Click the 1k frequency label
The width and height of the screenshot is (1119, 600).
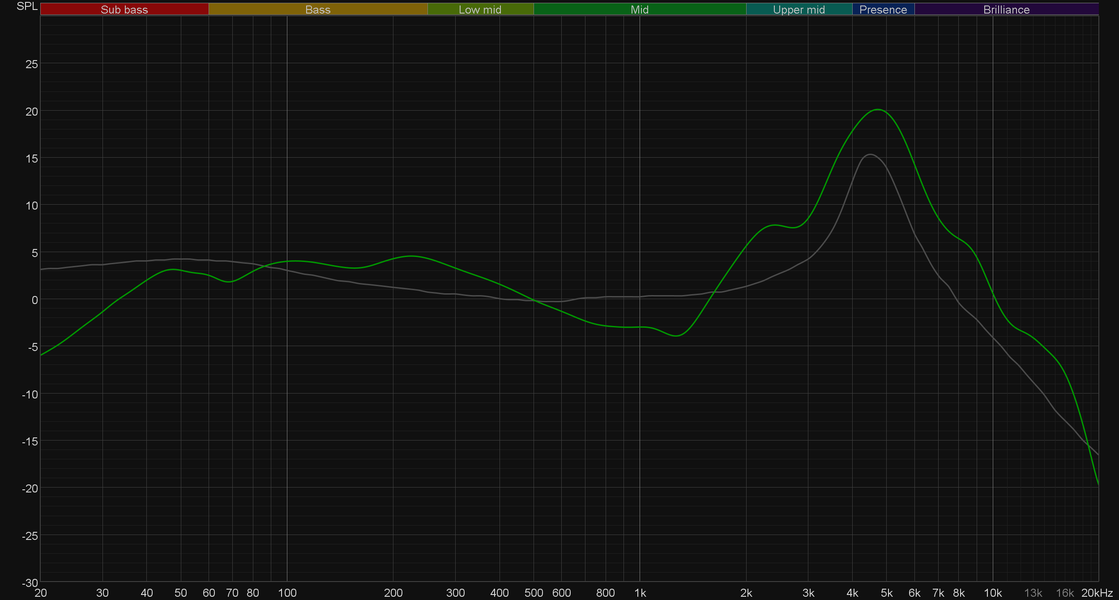[640, 593]
